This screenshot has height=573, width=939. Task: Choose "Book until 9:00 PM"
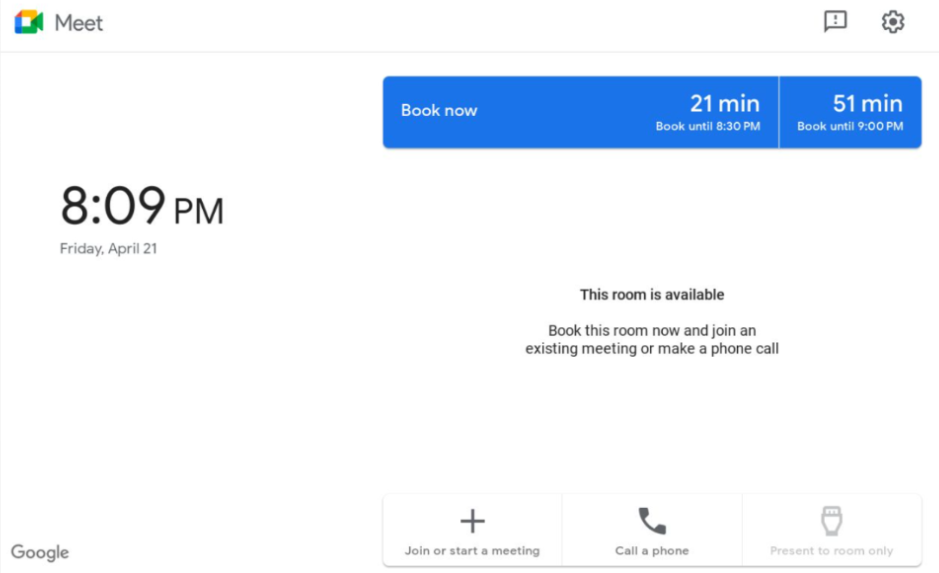(849, 127)
